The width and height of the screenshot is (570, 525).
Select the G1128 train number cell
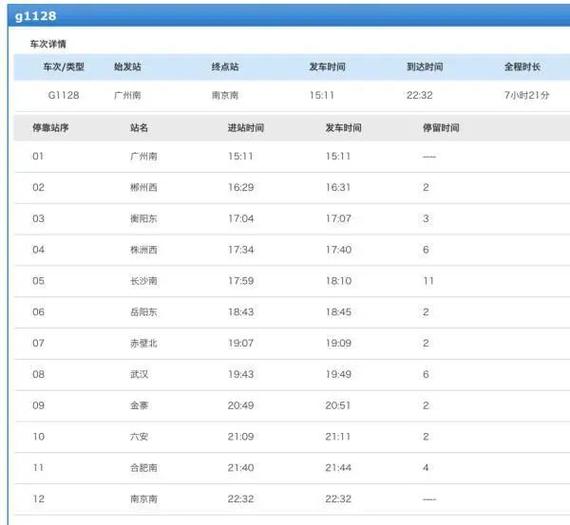[64, 95]
